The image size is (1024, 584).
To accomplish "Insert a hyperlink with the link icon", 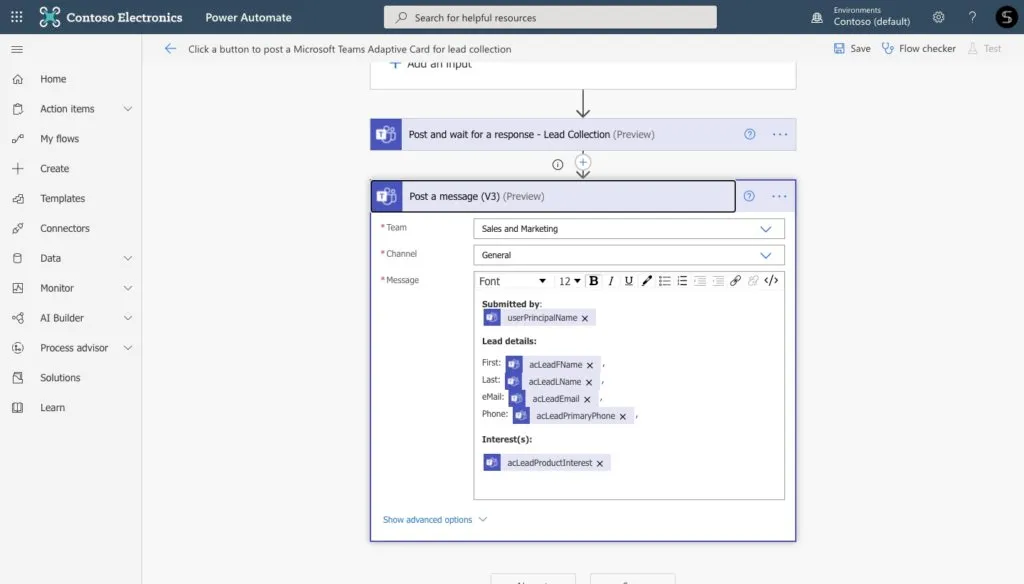I will click(x=735, y=281).
